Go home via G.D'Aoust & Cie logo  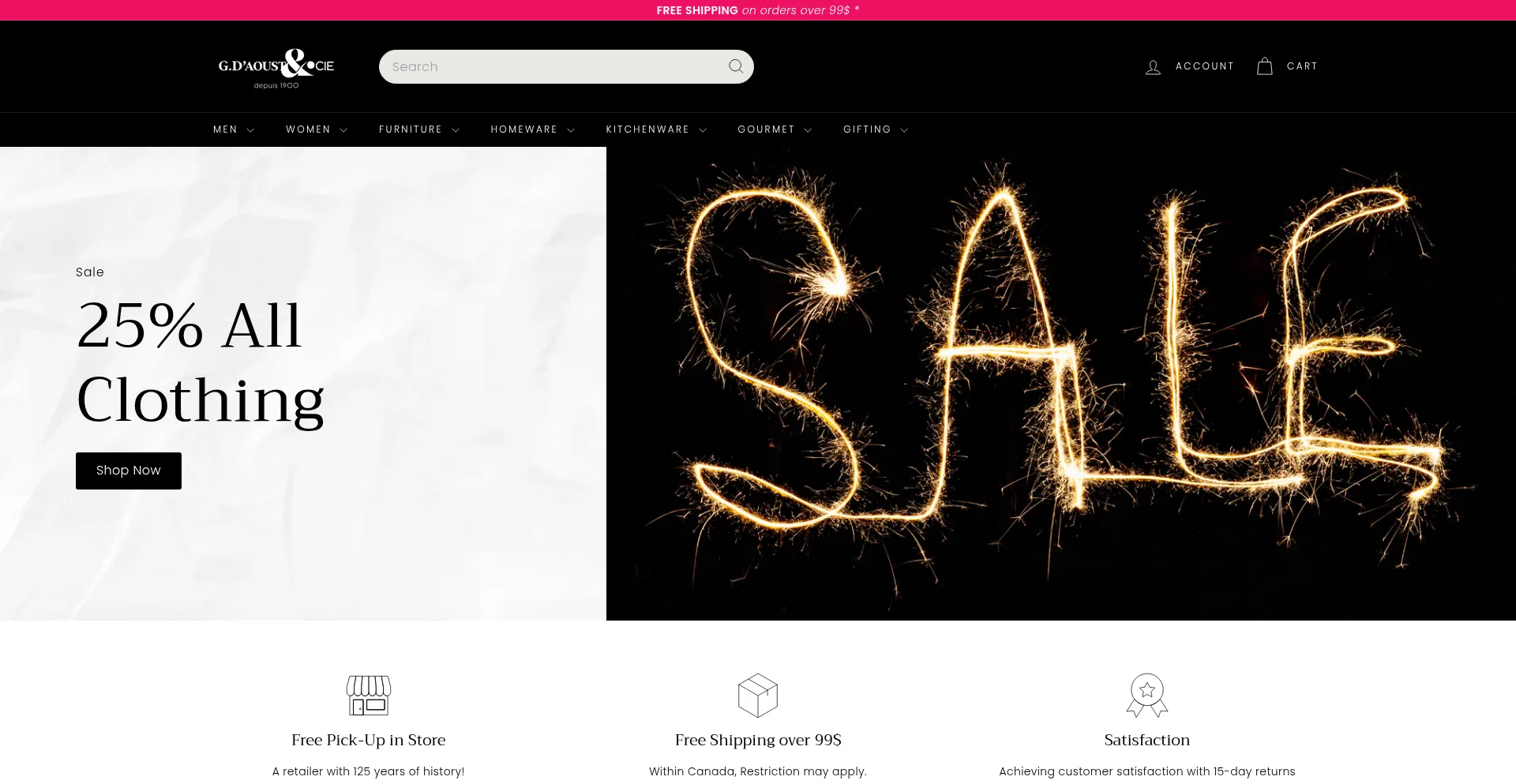276,69
